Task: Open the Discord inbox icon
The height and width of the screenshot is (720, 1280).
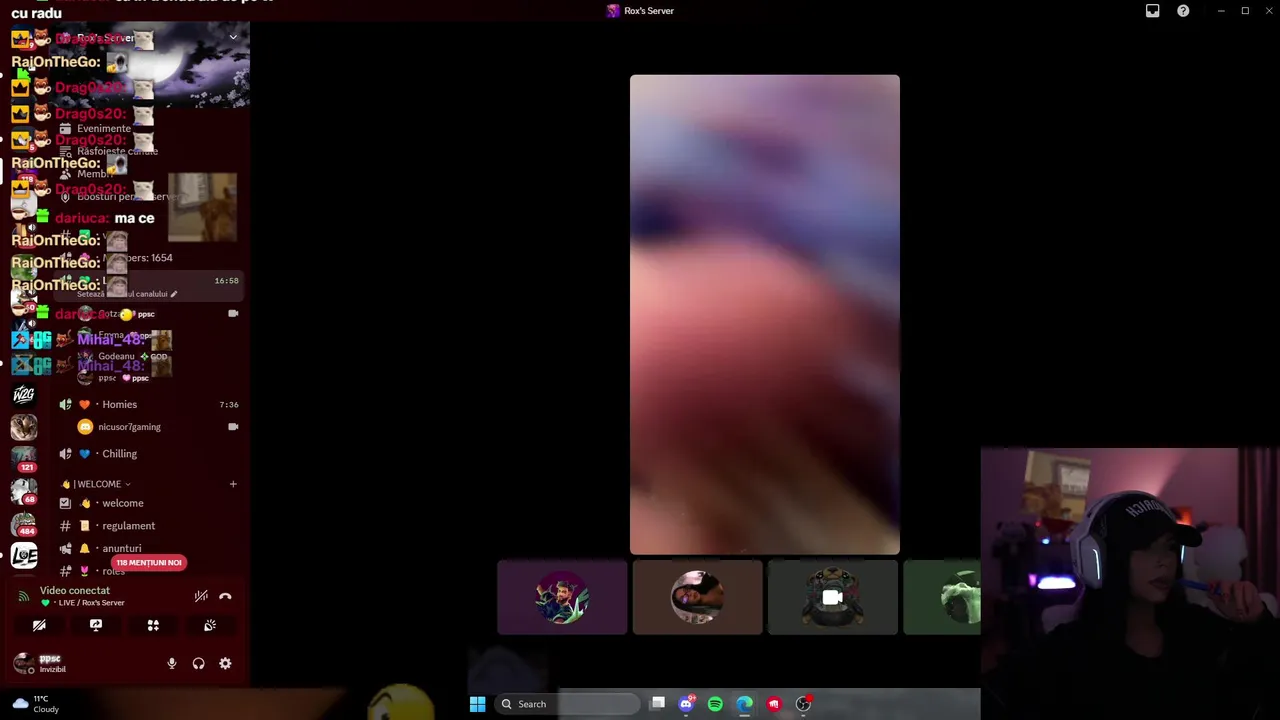Action: click(x=1152, y=11)
